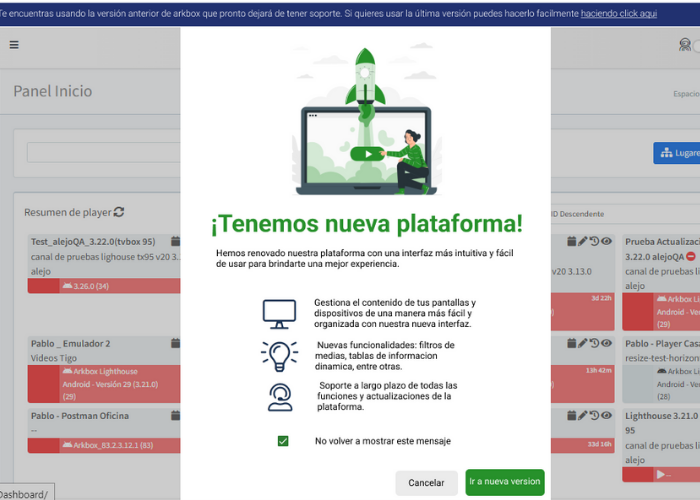Click the 3d 22h uptime label

(x=601, y=298)
